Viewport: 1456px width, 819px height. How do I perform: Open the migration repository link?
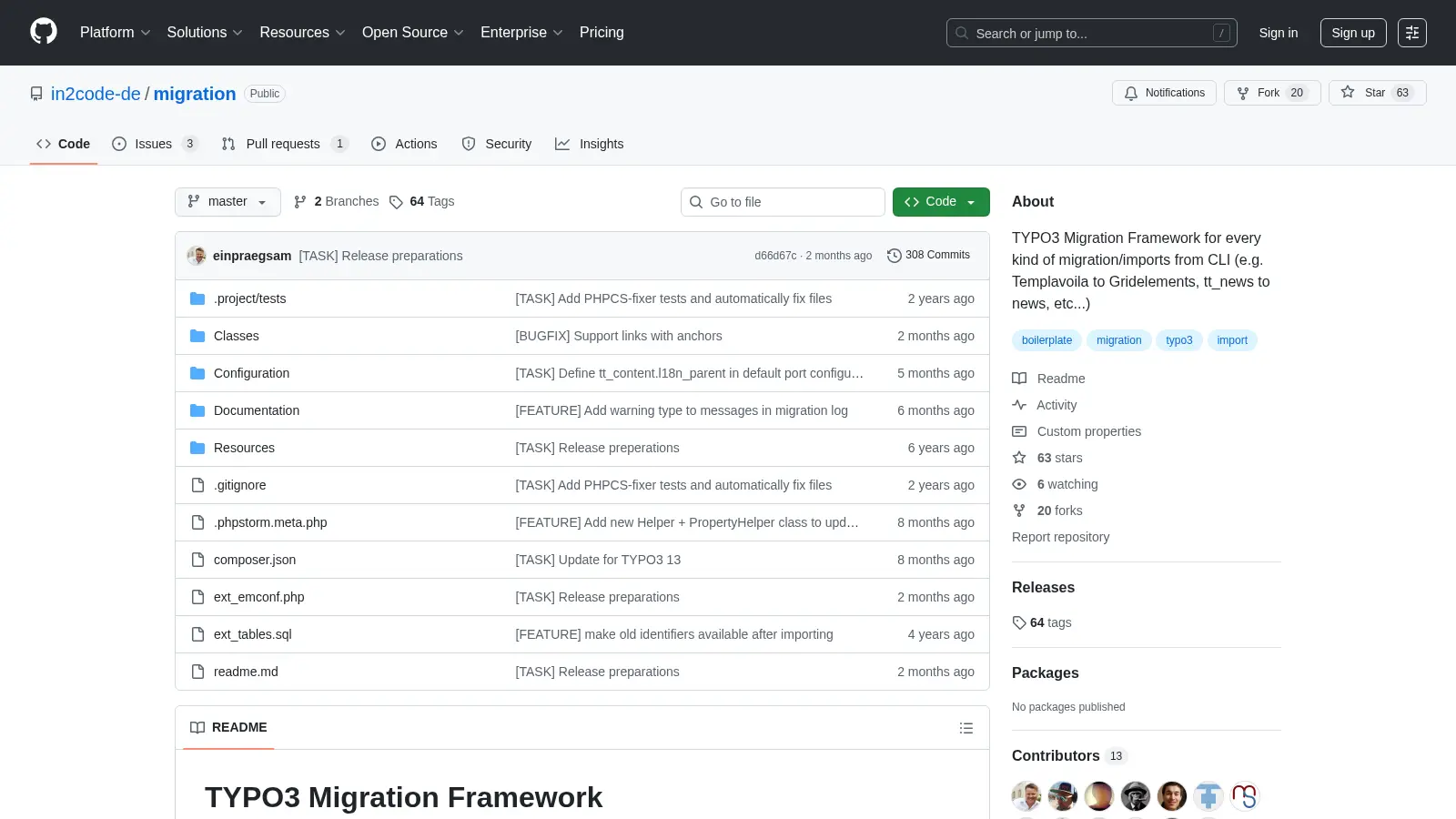point(195,94)
